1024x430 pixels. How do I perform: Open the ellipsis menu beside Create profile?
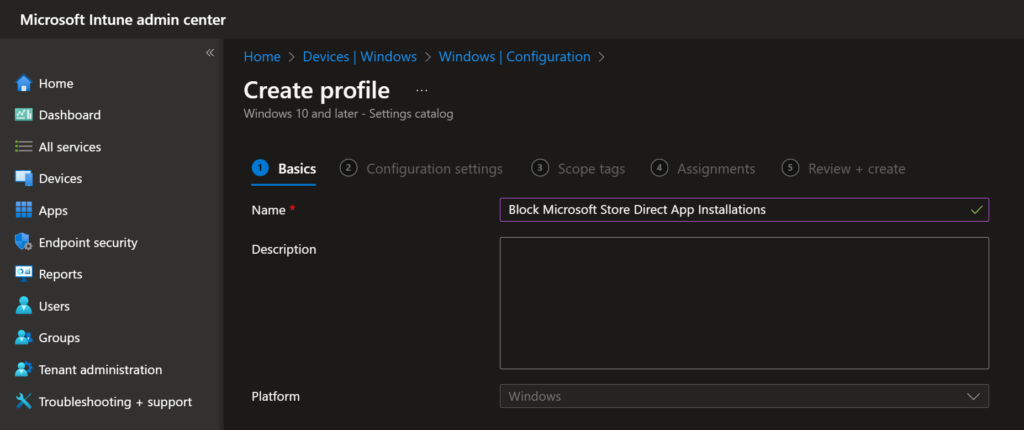[422, 91]
